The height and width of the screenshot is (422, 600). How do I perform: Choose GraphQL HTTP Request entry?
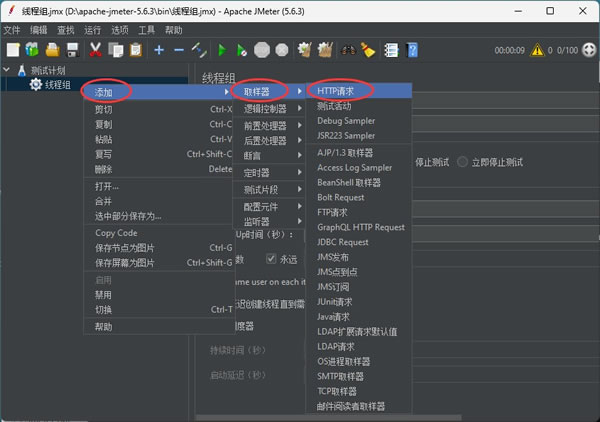click(359, 227)
